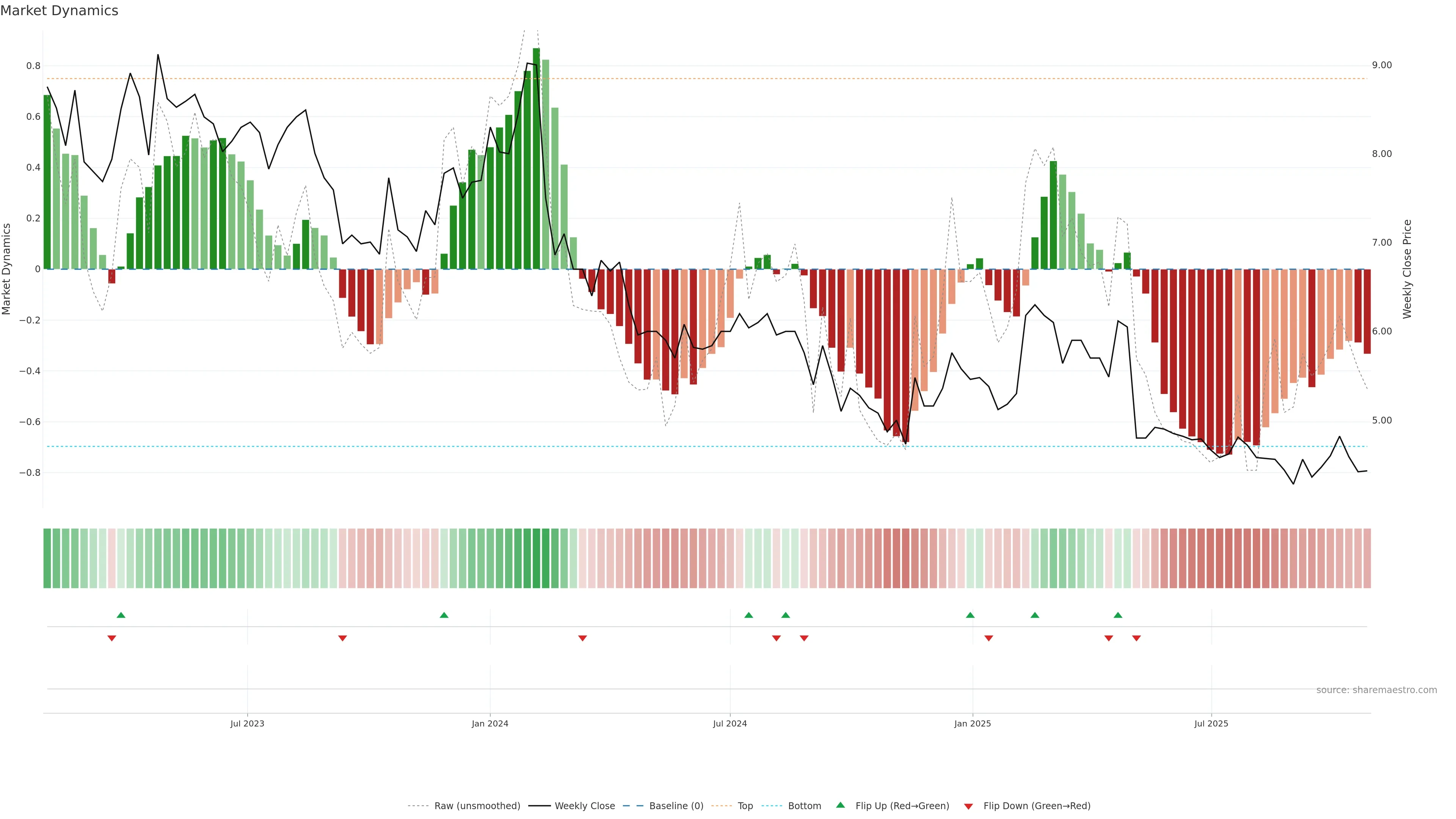Click the rightmost red flip-down triangle marker
This screenshot has height=819, width=1456.
(1136, 638)
